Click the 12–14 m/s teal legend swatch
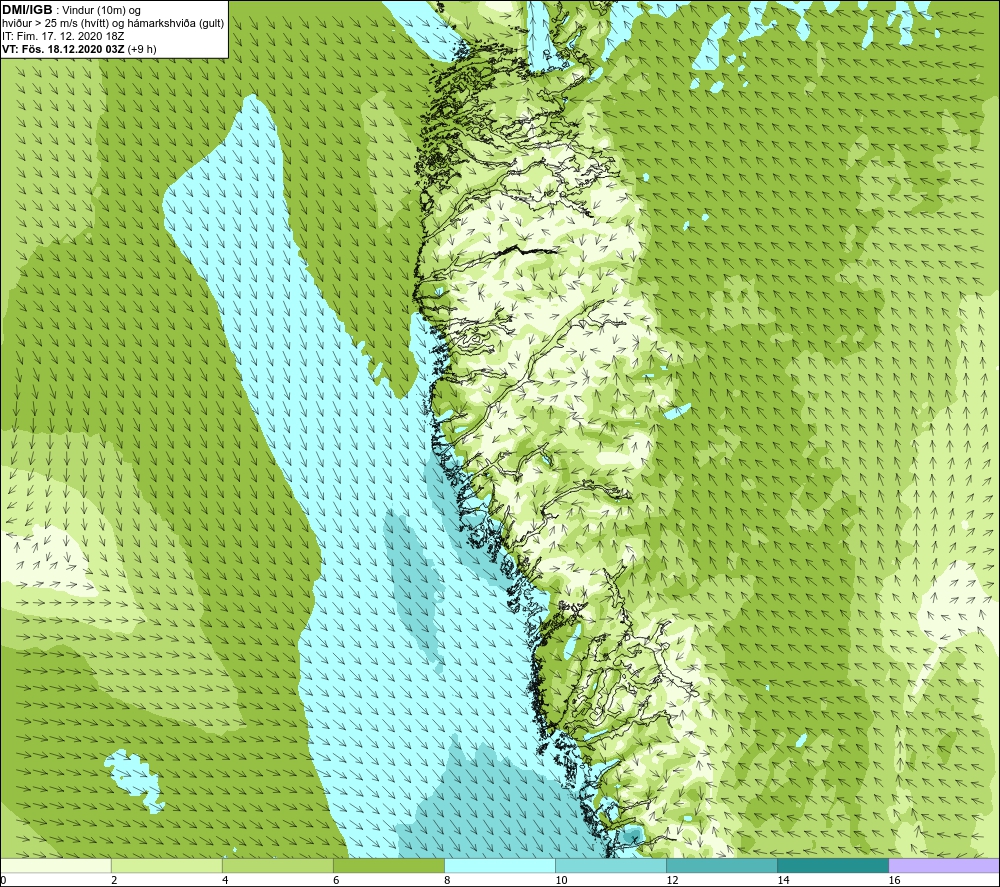 (x=722, y=866)
